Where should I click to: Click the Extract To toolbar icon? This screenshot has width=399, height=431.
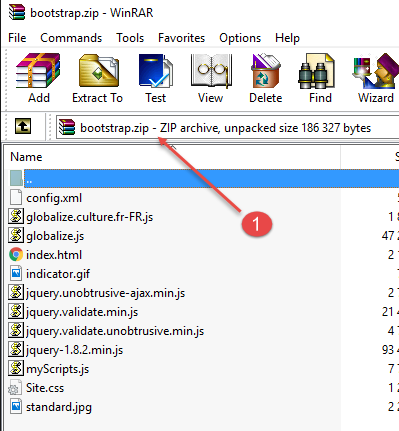click(98, 71)
